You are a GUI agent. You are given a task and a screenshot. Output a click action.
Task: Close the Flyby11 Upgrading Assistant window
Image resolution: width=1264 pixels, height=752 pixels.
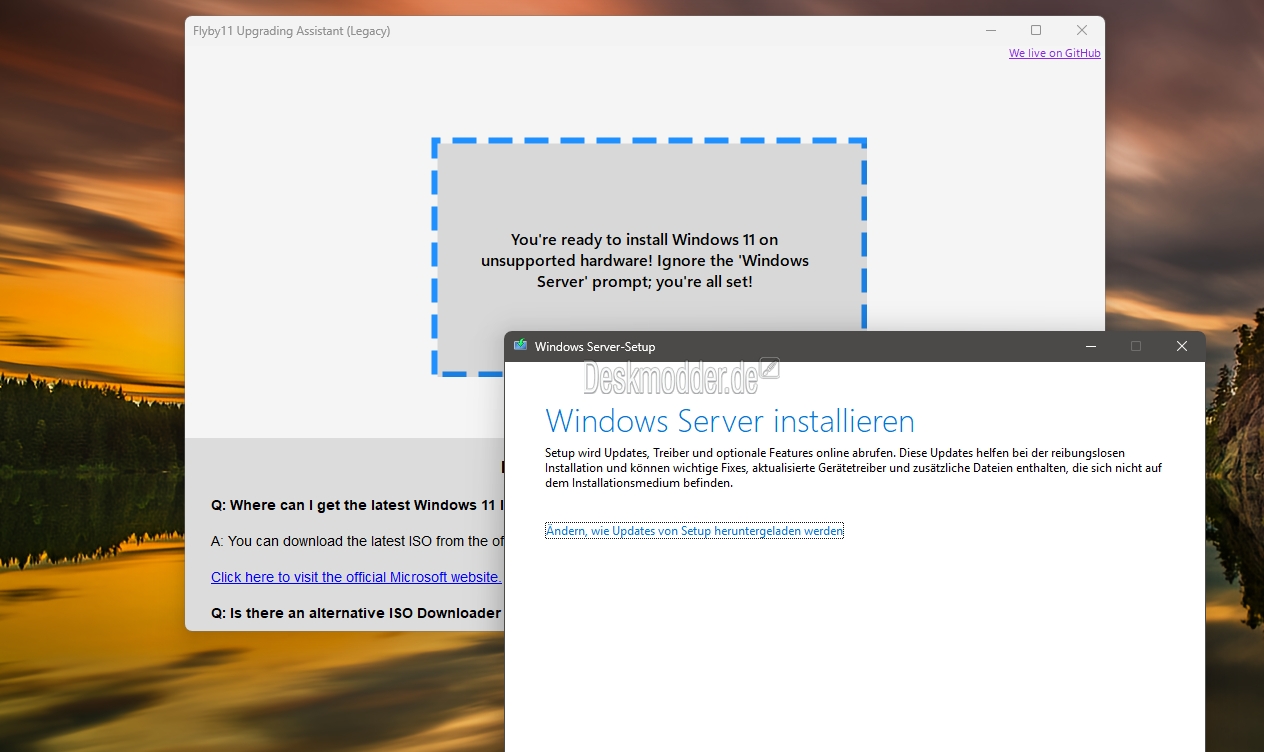click(1082, 31)
